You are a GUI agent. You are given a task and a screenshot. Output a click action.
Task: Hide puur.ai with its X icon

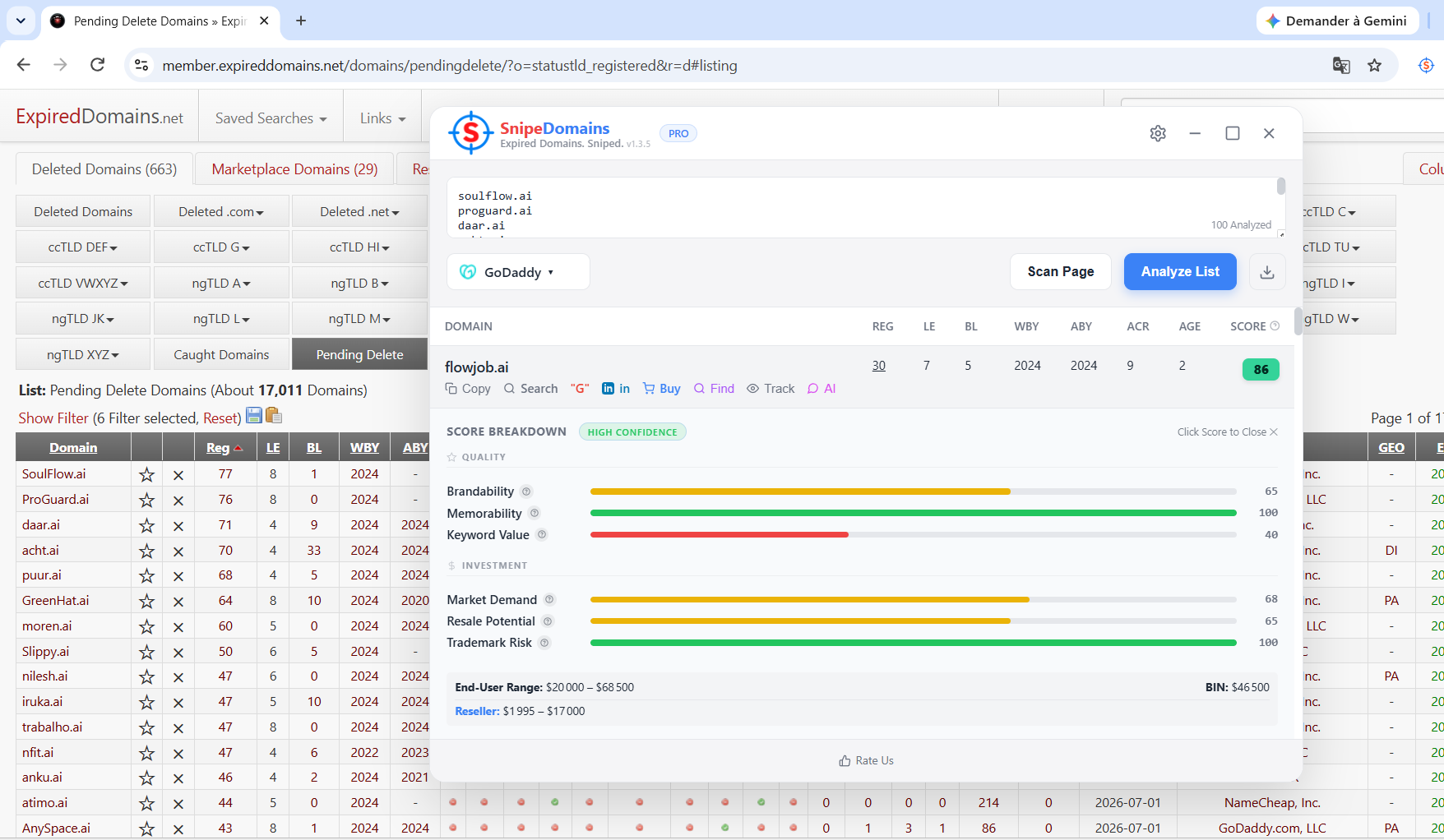pyautogui.click(x=178, y=576)
